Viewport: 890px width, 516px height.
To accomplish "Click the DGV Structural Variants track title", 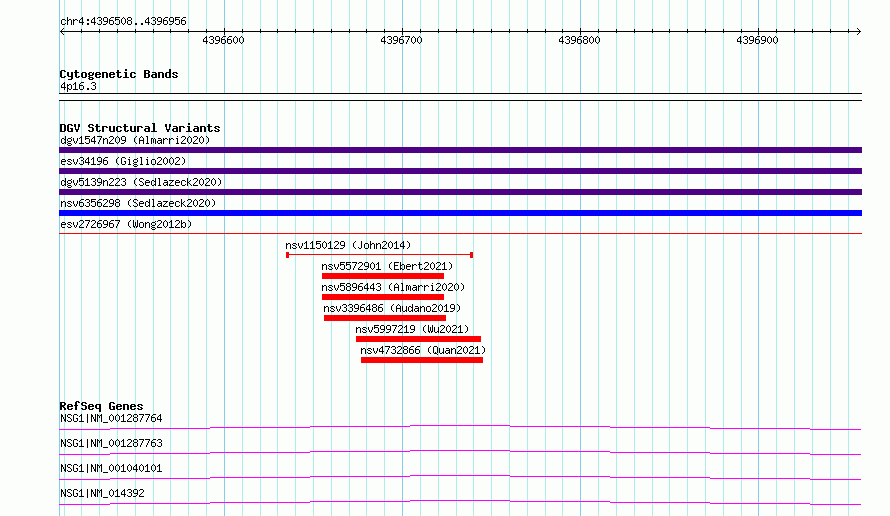I will coord(140,128).
